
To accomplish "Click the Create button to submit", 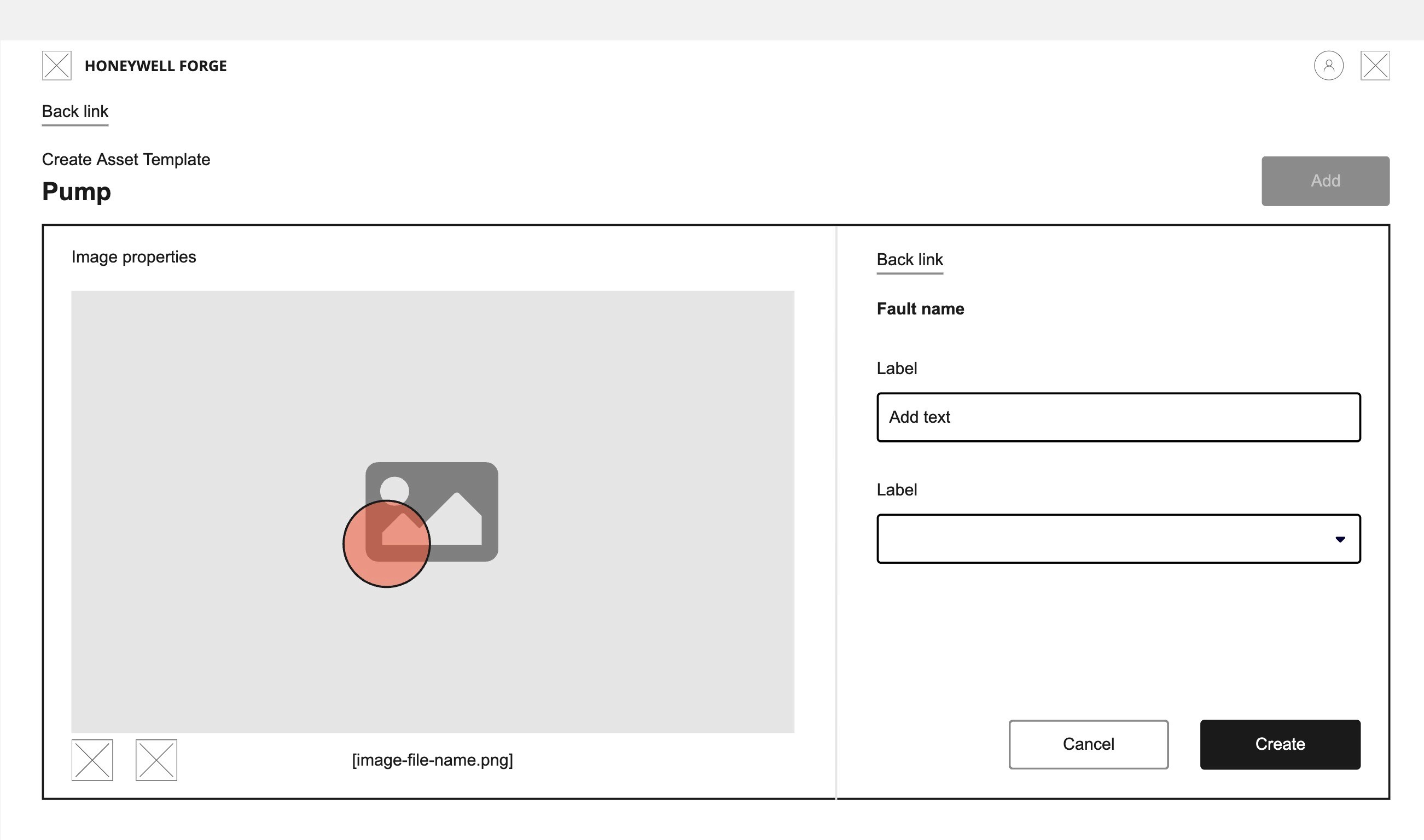I will [1281, 744].
